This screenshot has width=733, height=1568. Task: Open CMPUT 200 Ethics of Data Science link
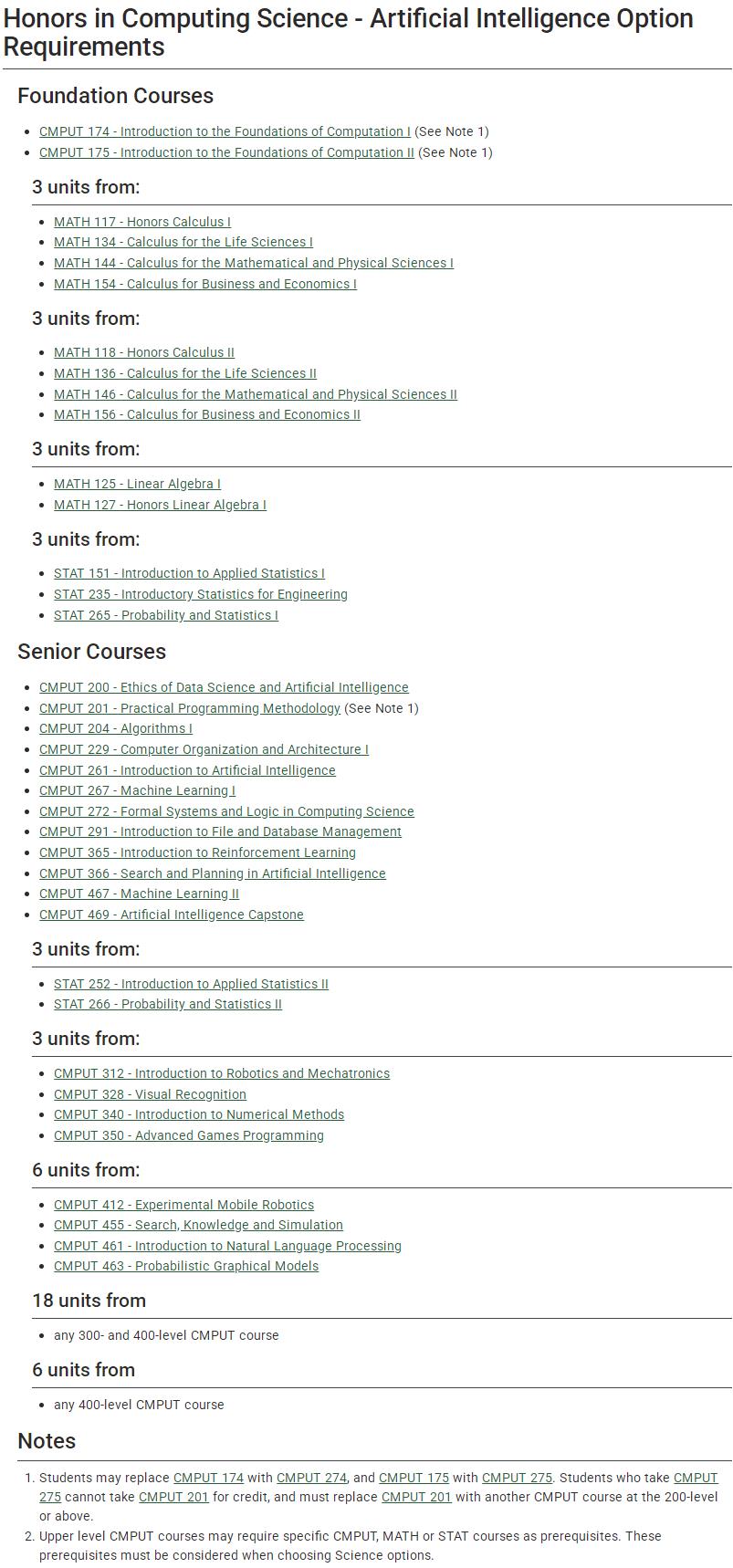click(224, 687)
